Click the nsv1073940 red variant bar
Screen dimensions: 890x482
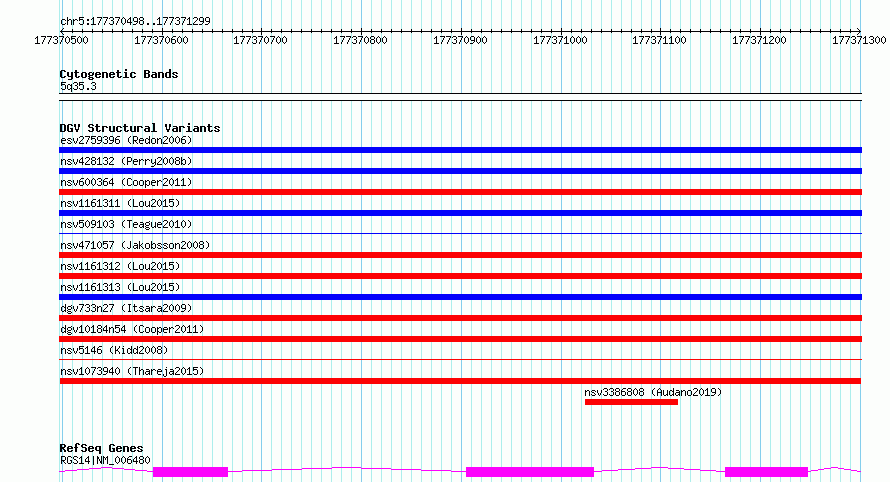(x=460, y=381)
